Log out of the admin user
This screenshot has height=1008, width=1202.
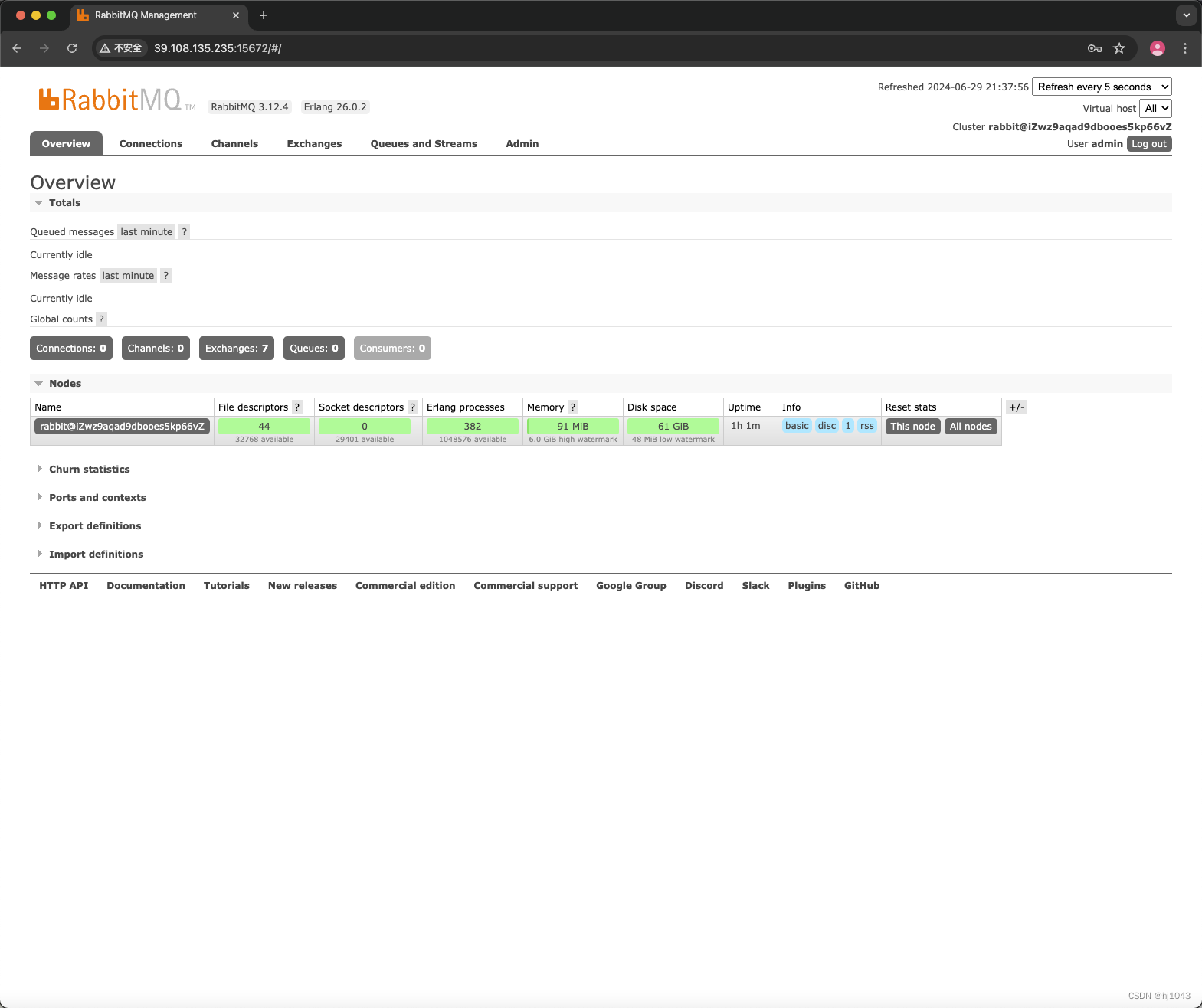click(1149, 144)
